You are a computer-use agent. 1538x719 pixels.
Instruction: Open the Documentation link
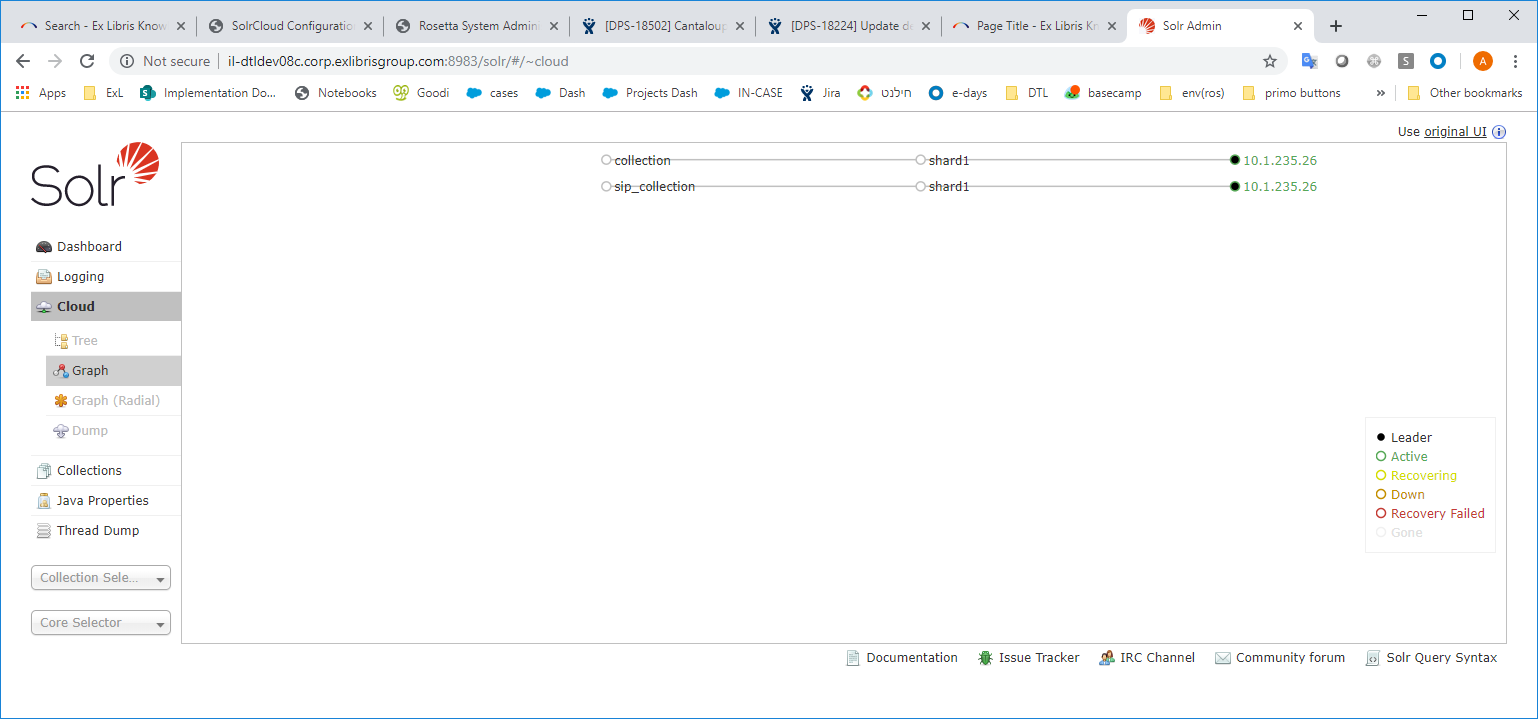[x=911, y=658]
